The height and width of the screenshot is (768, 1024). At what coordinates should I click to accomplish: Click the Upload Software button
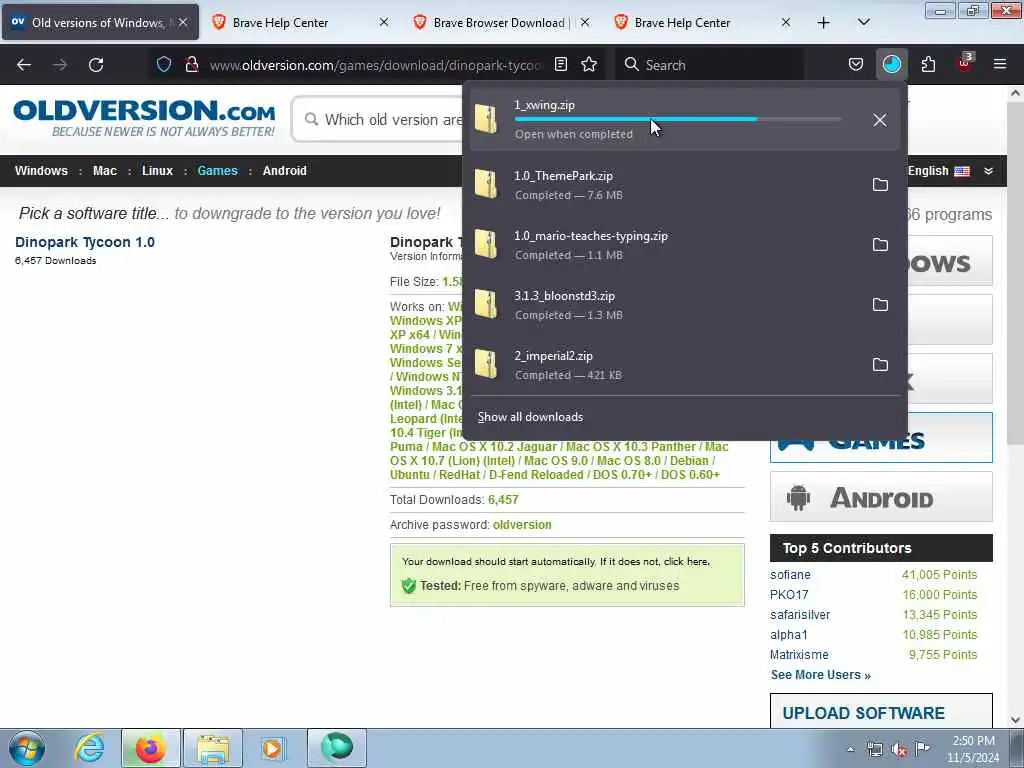881,712
